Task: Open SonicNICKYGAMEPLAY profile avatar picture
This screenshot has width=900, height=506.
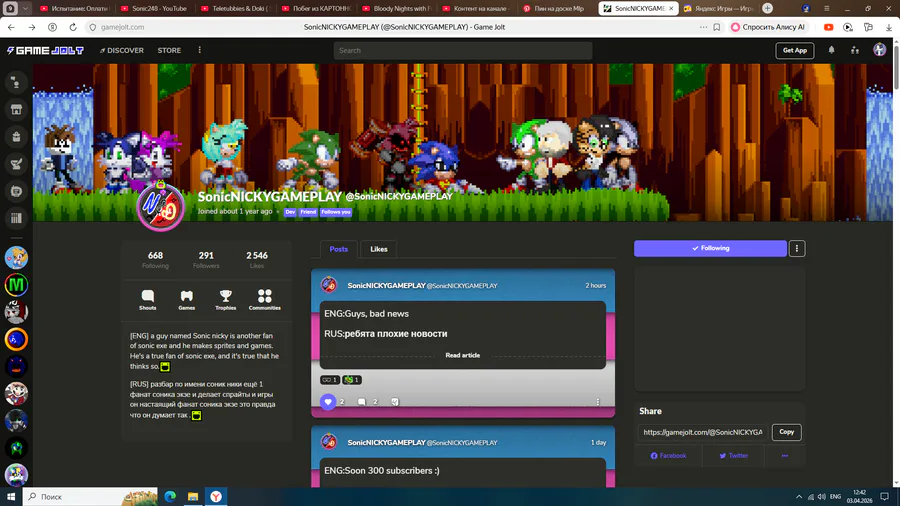Action: pyautogui.click(x=161, y=207)
